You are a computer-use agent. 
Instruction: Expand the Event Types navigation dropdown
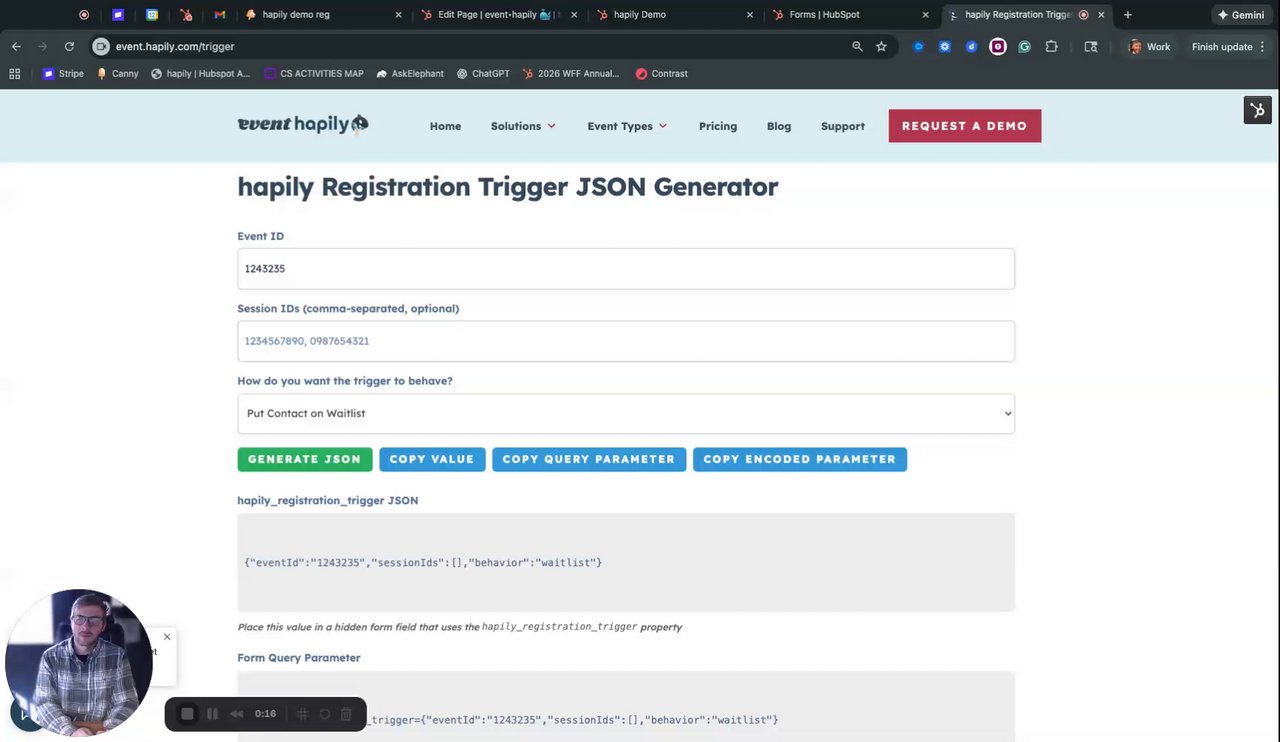tap(627, 126)
